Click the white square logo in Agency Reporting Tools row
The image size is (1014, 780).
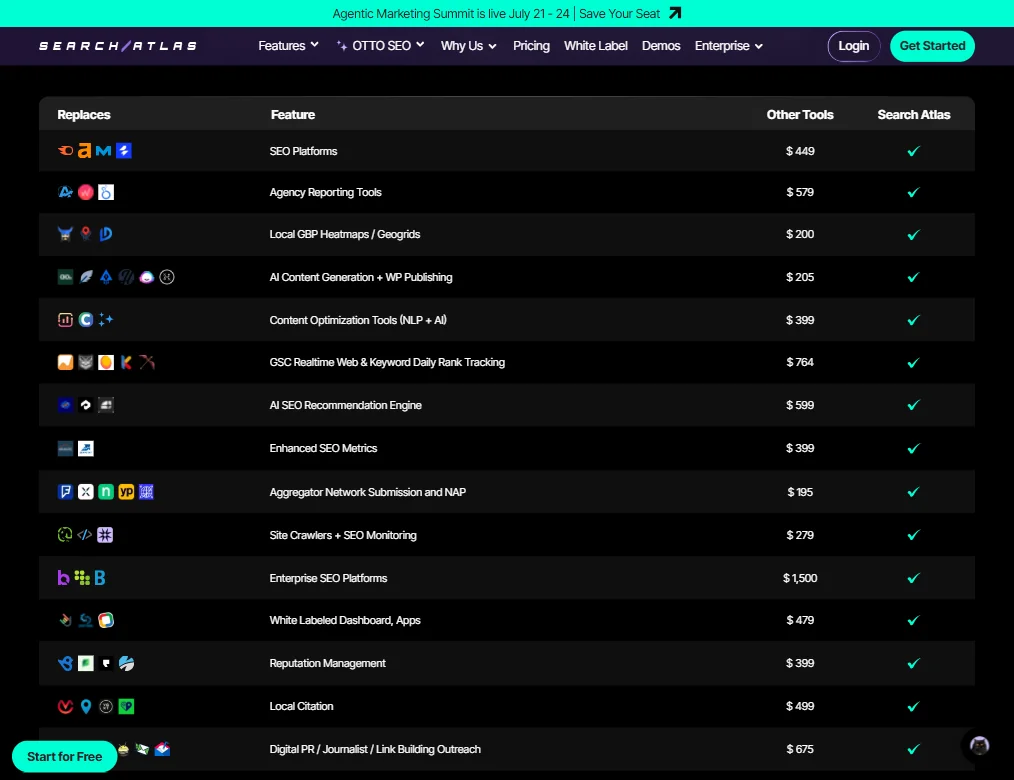(106, 192)
